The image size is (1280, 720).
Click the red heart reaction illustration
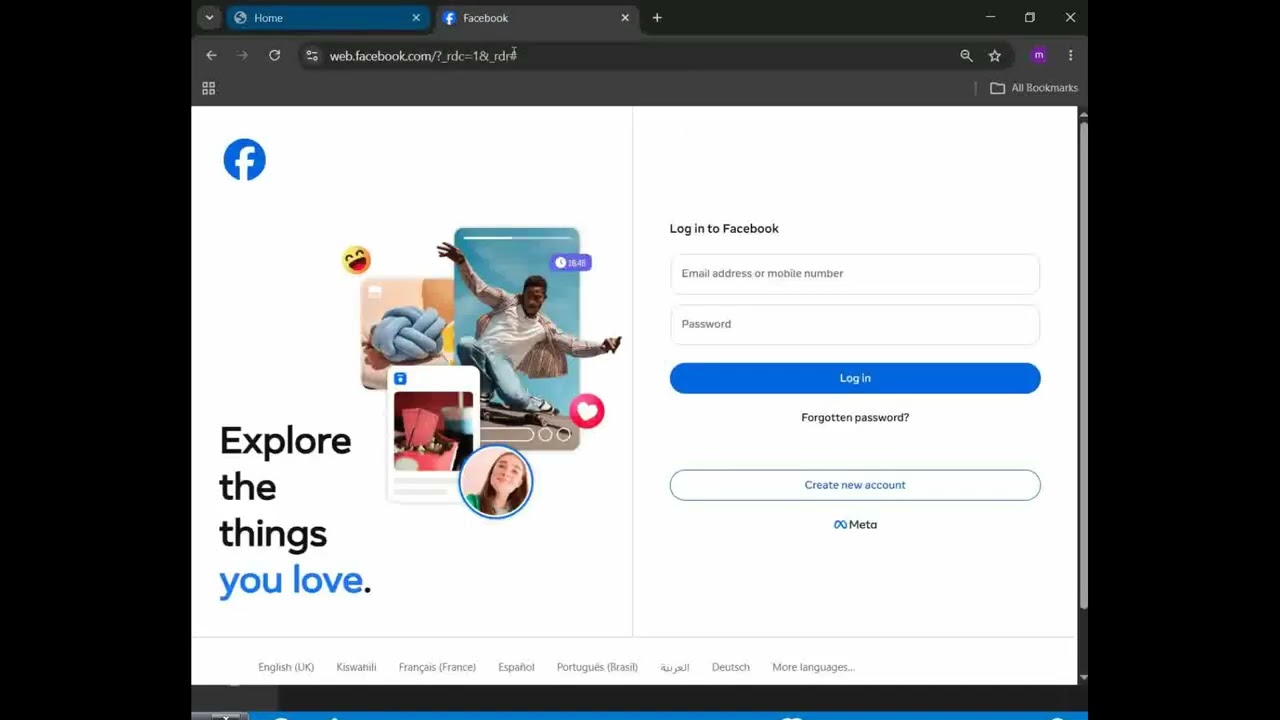pyautogui.click(x=587, y=411)
